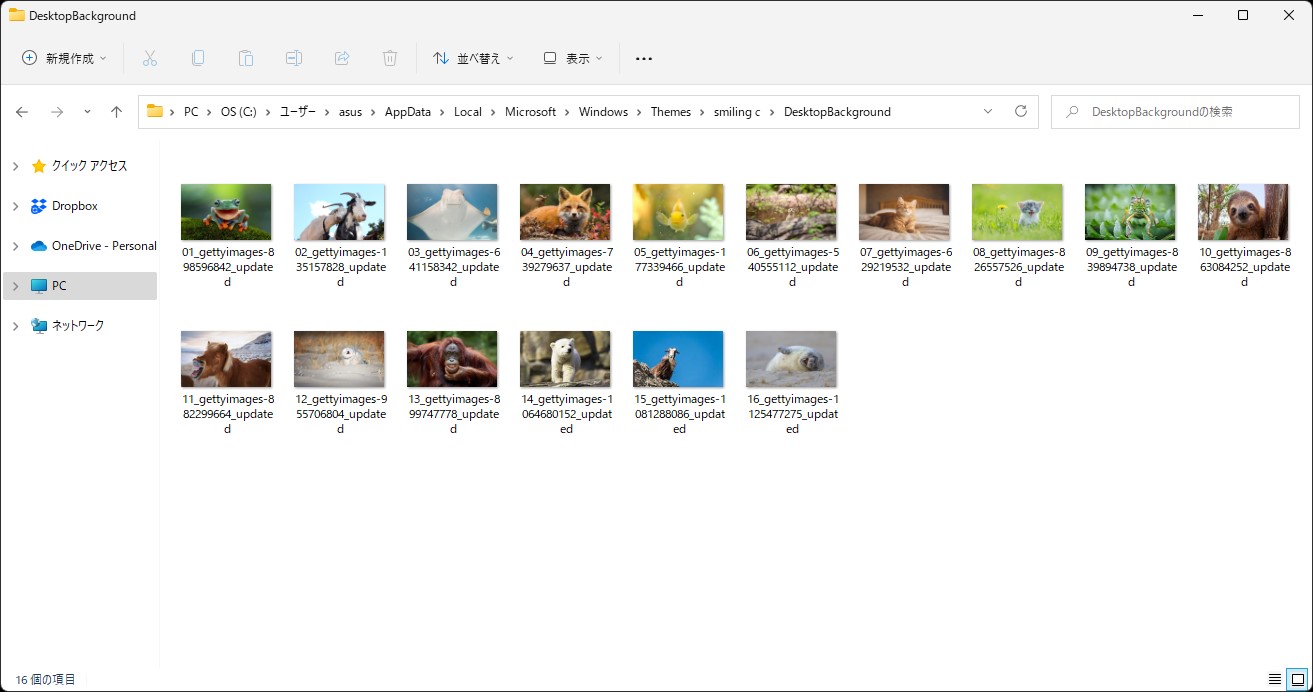The image size is (1313, 692).
Task: Click the Delete trash can icon
Action: pos(390,58)
